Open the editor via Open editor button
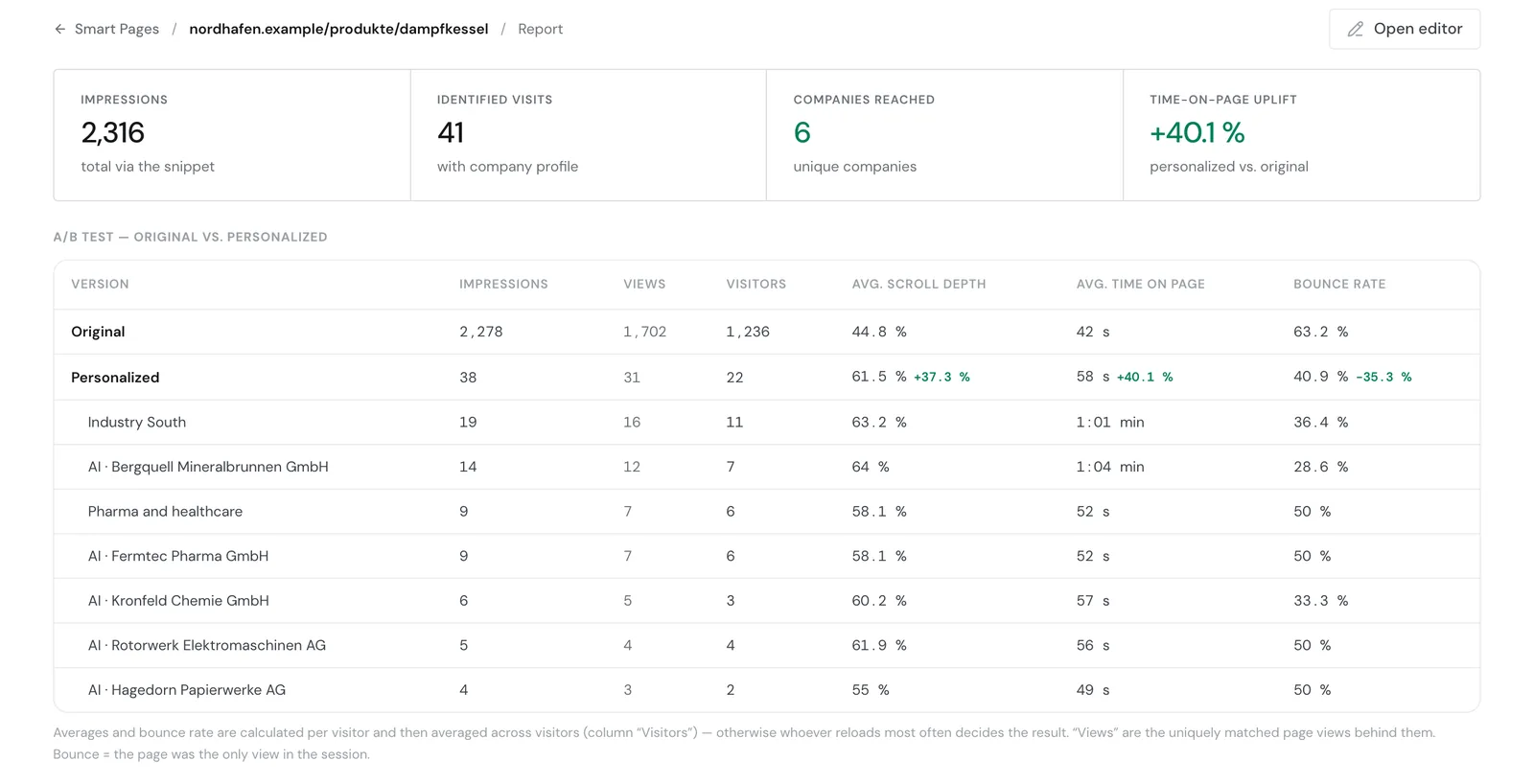 tap(1405, 29)
